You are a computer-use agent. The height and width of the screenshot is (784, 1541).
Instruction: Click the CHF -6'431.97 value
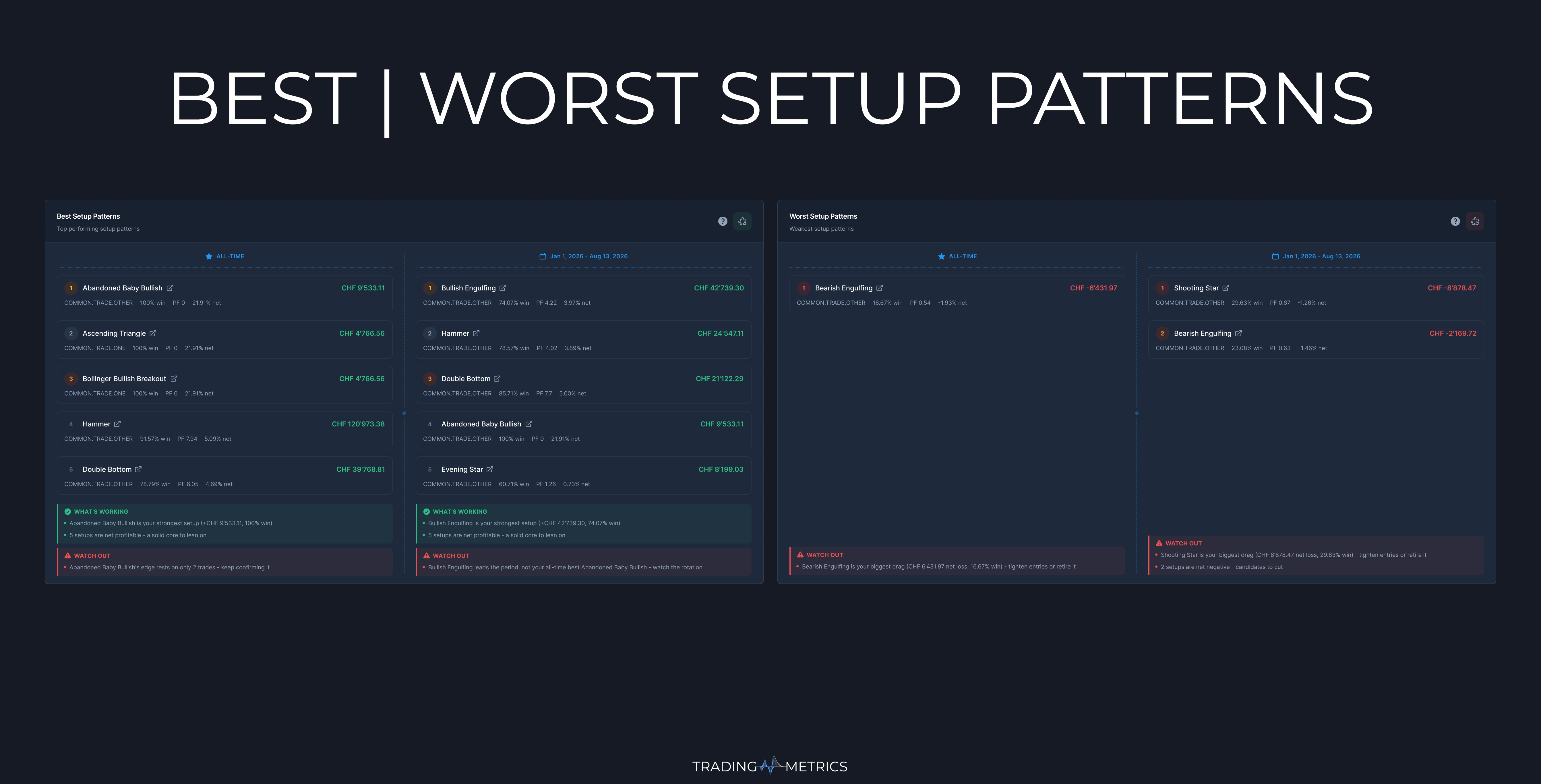(1093, 288)
